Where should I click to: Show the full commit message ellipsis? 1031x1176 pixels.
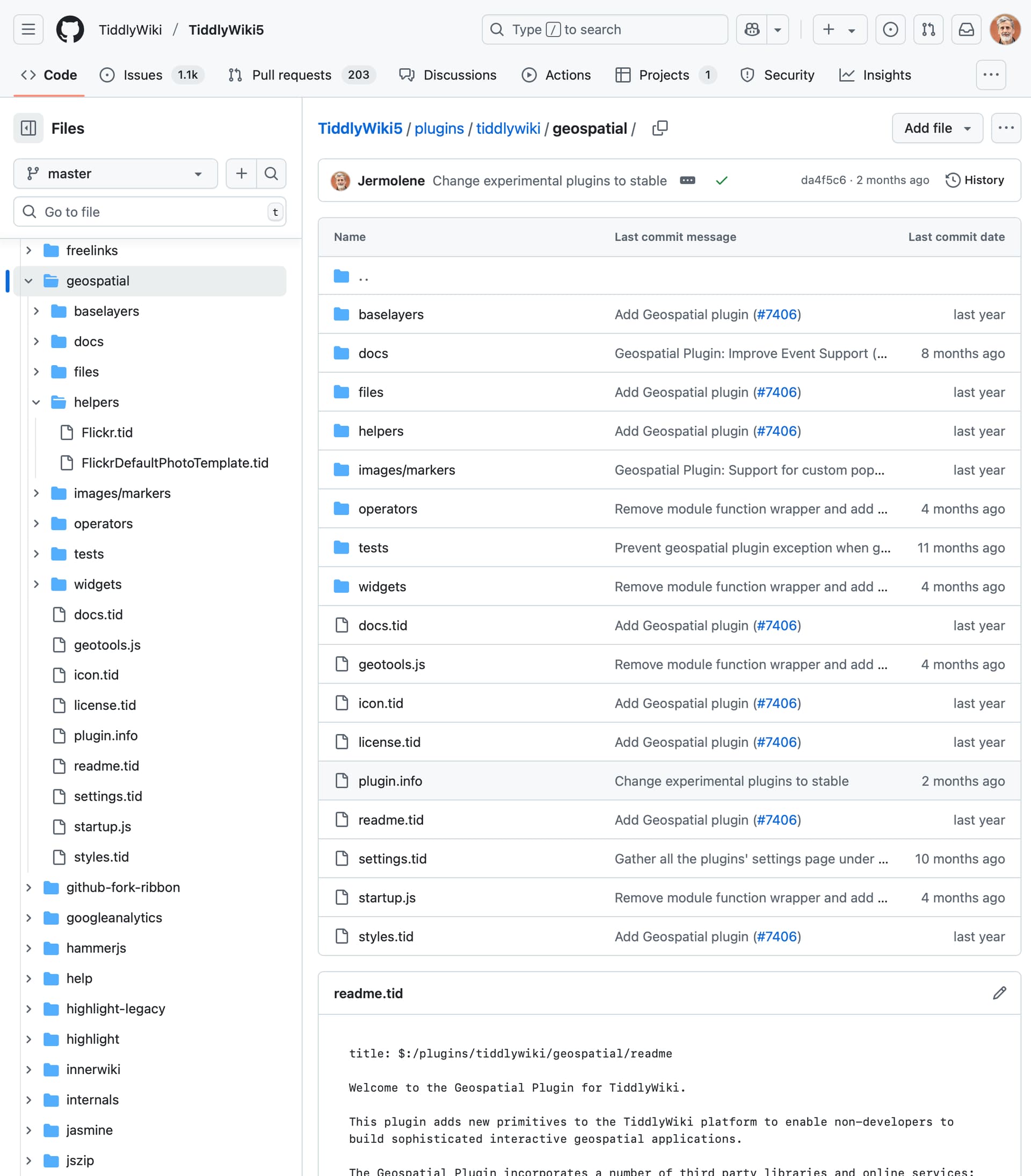[x=687, y=180]
